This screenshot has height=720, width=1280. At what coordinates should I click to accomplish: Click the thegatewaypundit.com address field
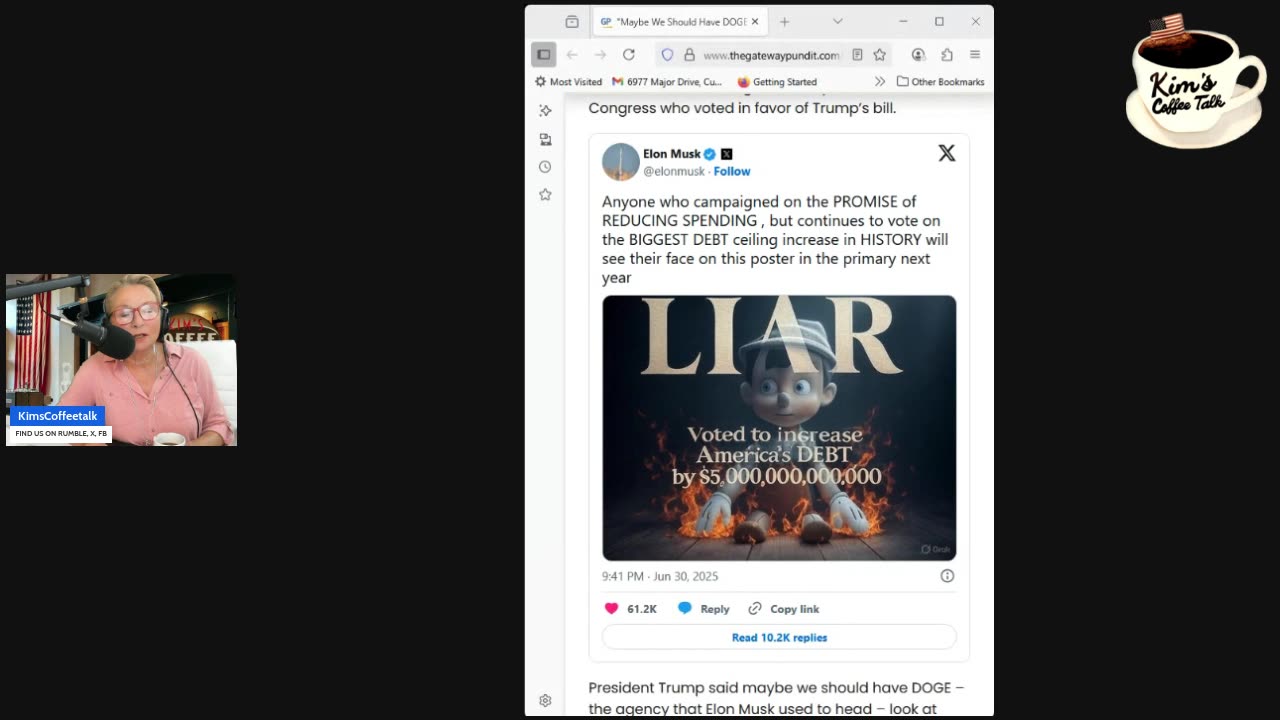click(771, 55)
